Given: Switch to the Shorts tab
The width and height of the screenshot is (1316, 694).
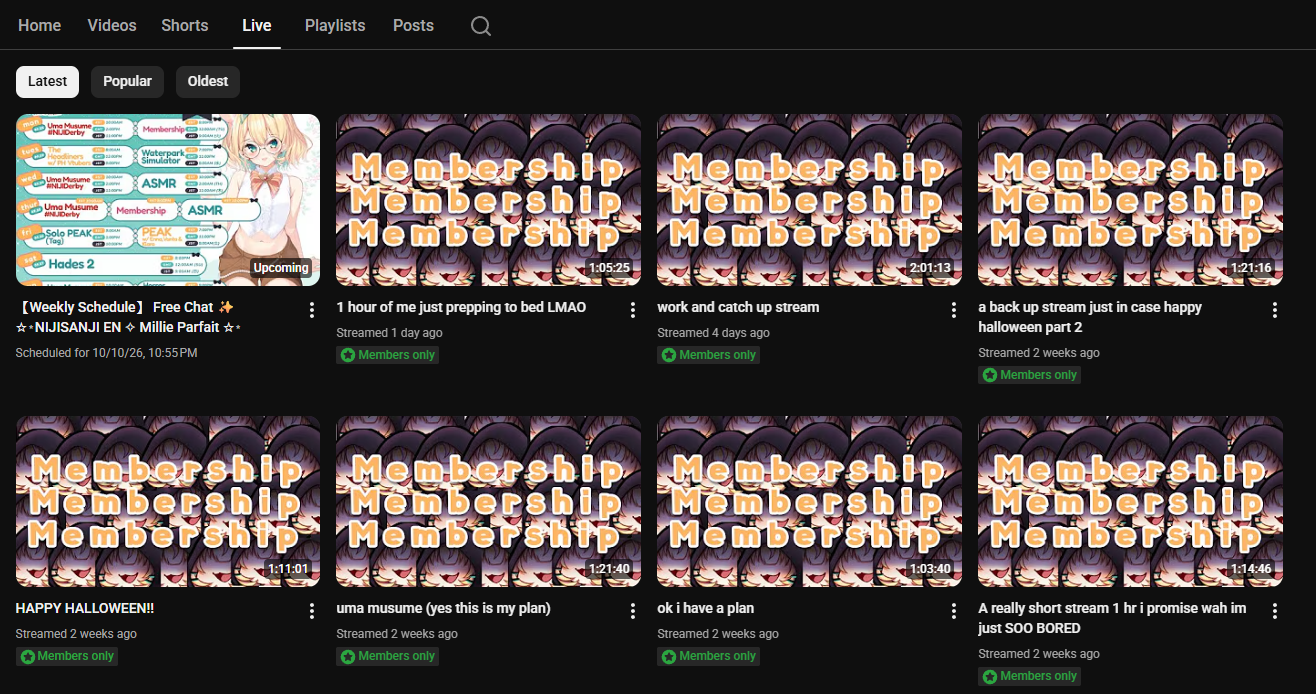Looking at the screenshot, I should click(185, 25).
